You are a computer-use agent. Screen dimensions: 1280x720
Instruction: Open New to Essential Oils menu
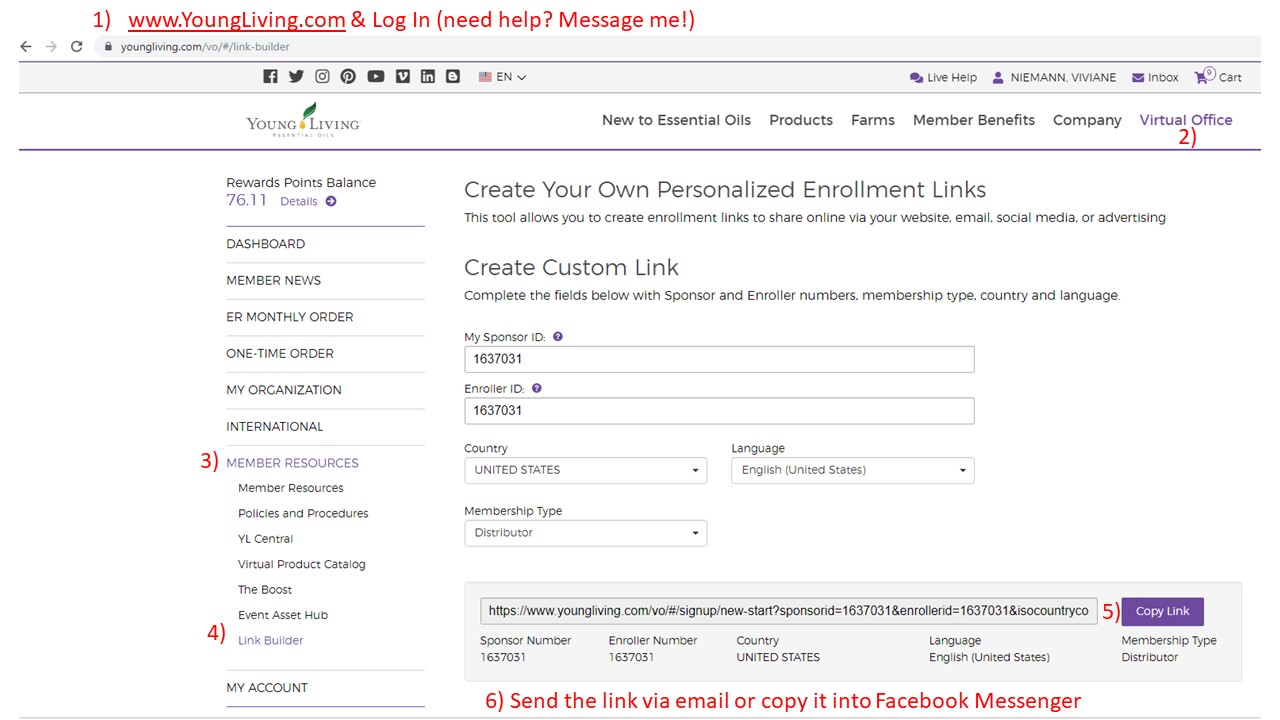[x=676, y=120]
